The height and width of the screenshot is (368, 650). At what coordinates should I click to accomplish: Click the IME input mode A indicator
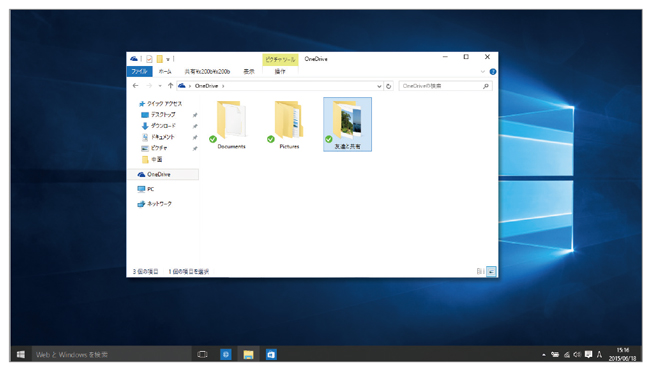click(599, 354)
